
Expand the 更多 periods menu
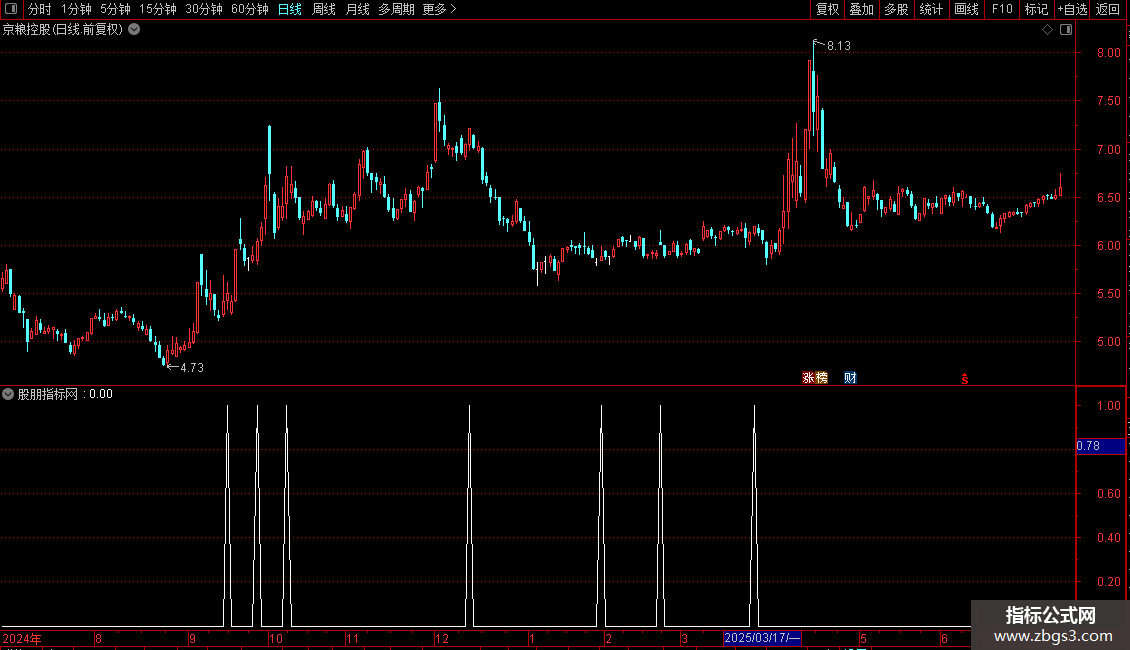click(x=440, y=9)
